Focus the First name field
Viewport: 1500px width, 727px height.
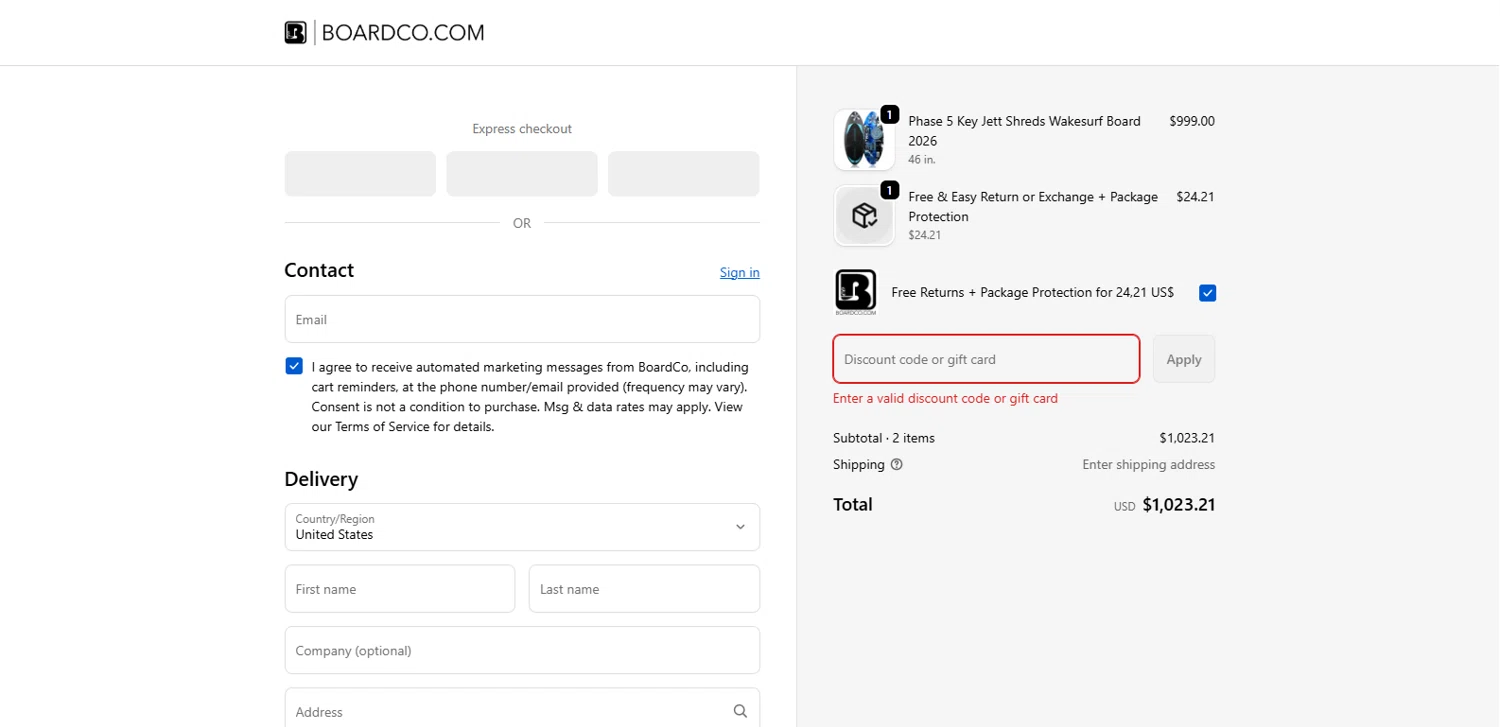click(x=400, y=589)
